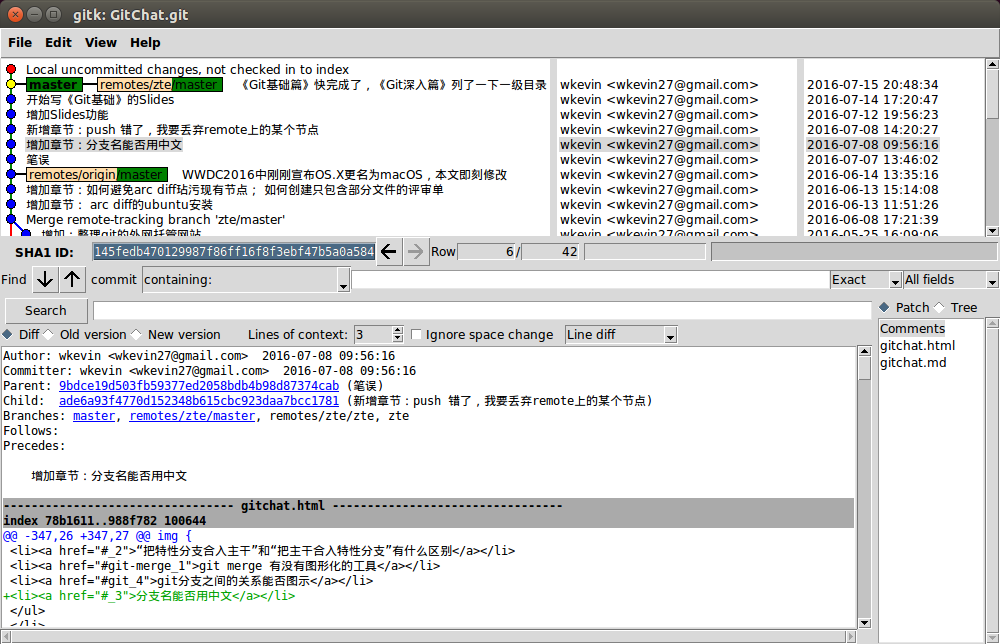Image resolution: width=1000 pixels, height=644 pixels.
Task: Click the find previous up arrow
Action: coord(73,280)
